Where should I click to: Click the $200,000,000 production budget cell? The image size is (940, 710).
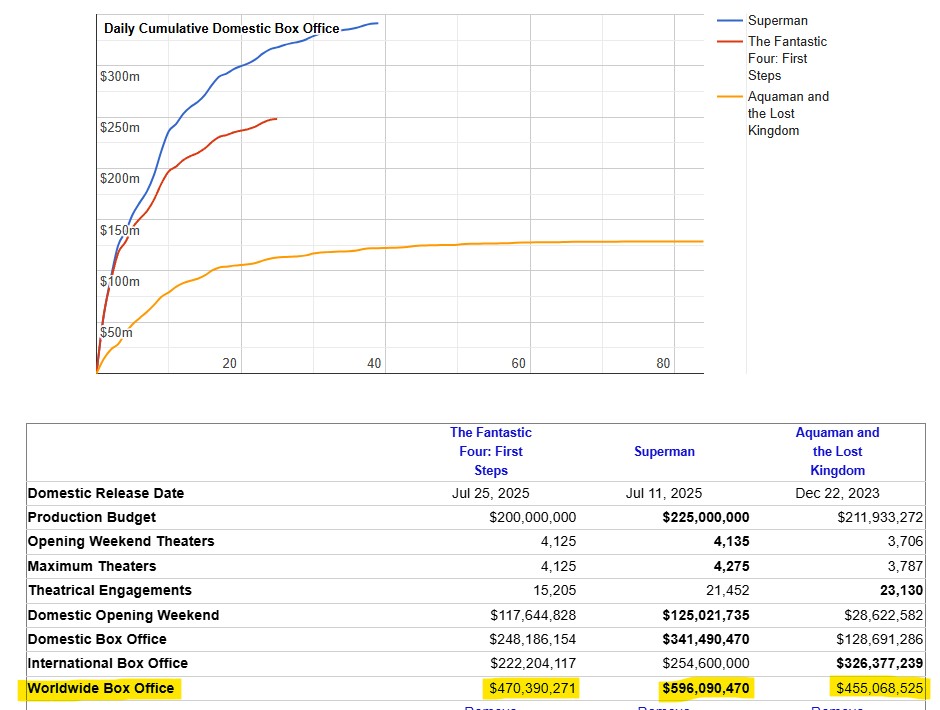click(x=532, y=517)
